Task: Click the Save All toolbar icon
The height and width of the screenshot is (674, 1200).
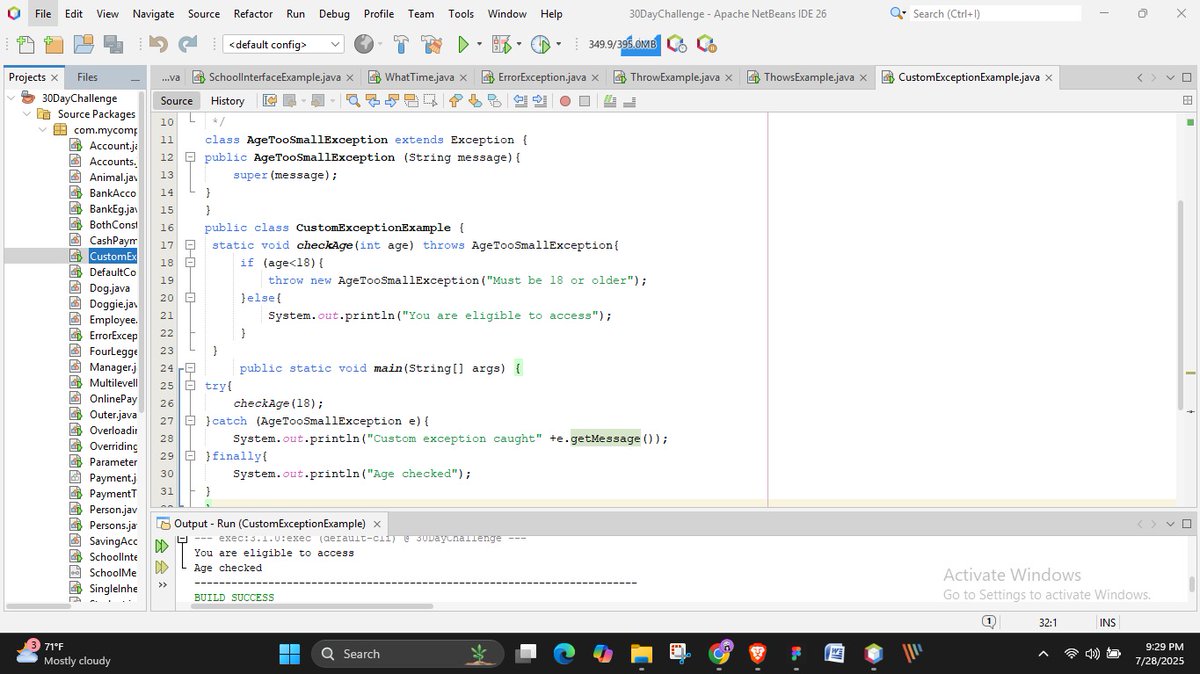Action: (x=113, y=44)
